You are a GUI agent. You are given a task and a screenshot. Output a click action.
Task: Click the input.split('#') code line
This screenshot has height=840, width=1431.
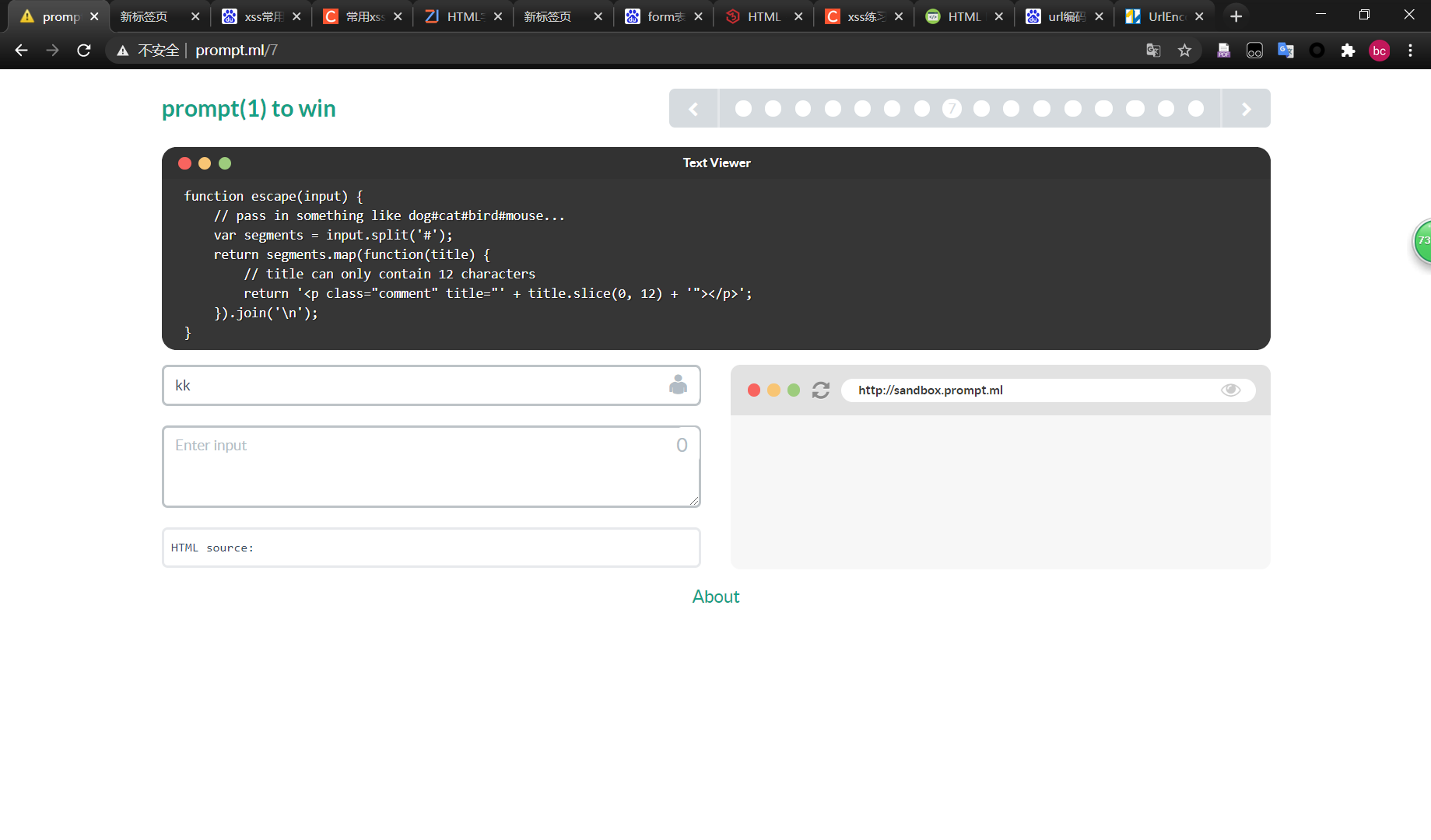tap(333, 235)
